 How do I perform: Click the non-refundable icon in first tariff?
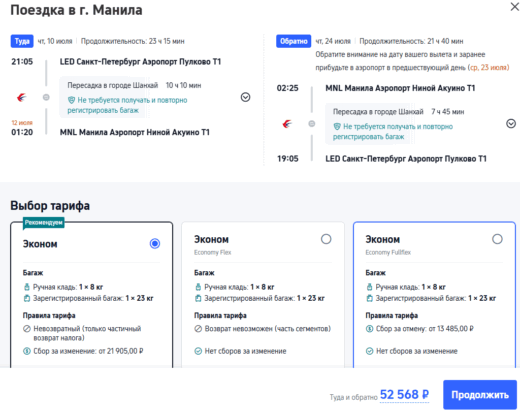(27, 329)
